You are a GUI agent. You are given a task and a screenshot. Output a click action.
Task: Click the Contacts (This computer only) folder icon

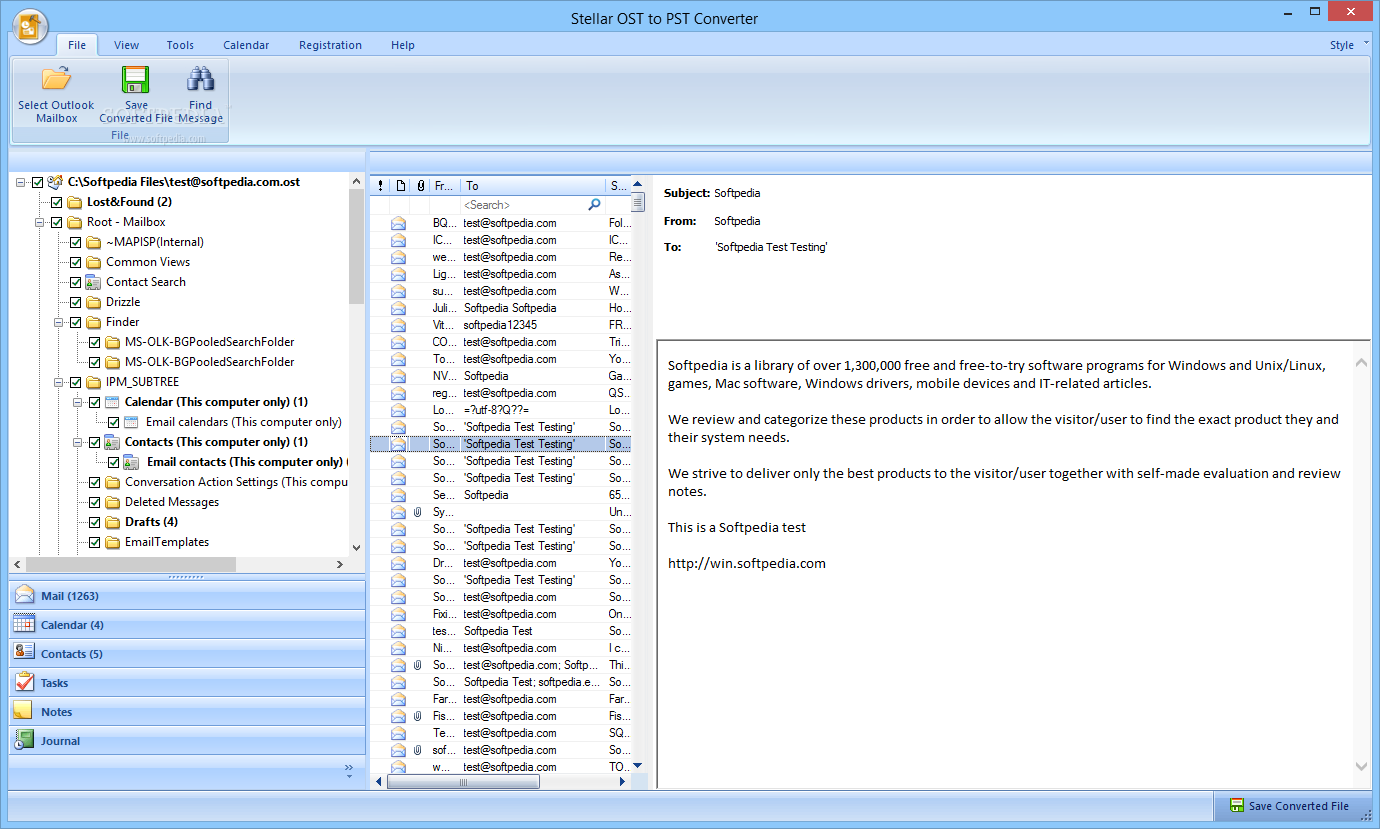(112, 442)
